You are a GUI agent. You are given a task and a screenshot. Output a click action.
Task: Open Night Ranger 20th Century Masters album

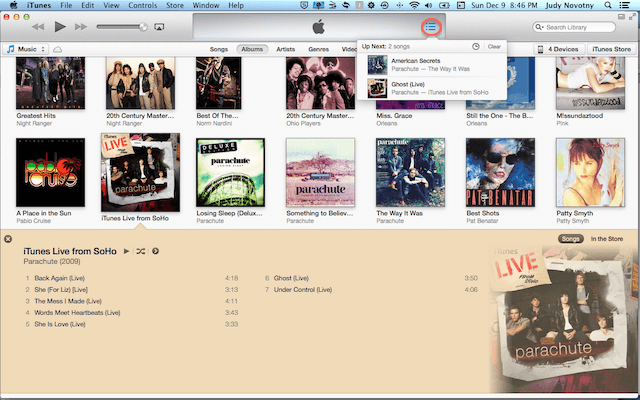pos(140,83)
